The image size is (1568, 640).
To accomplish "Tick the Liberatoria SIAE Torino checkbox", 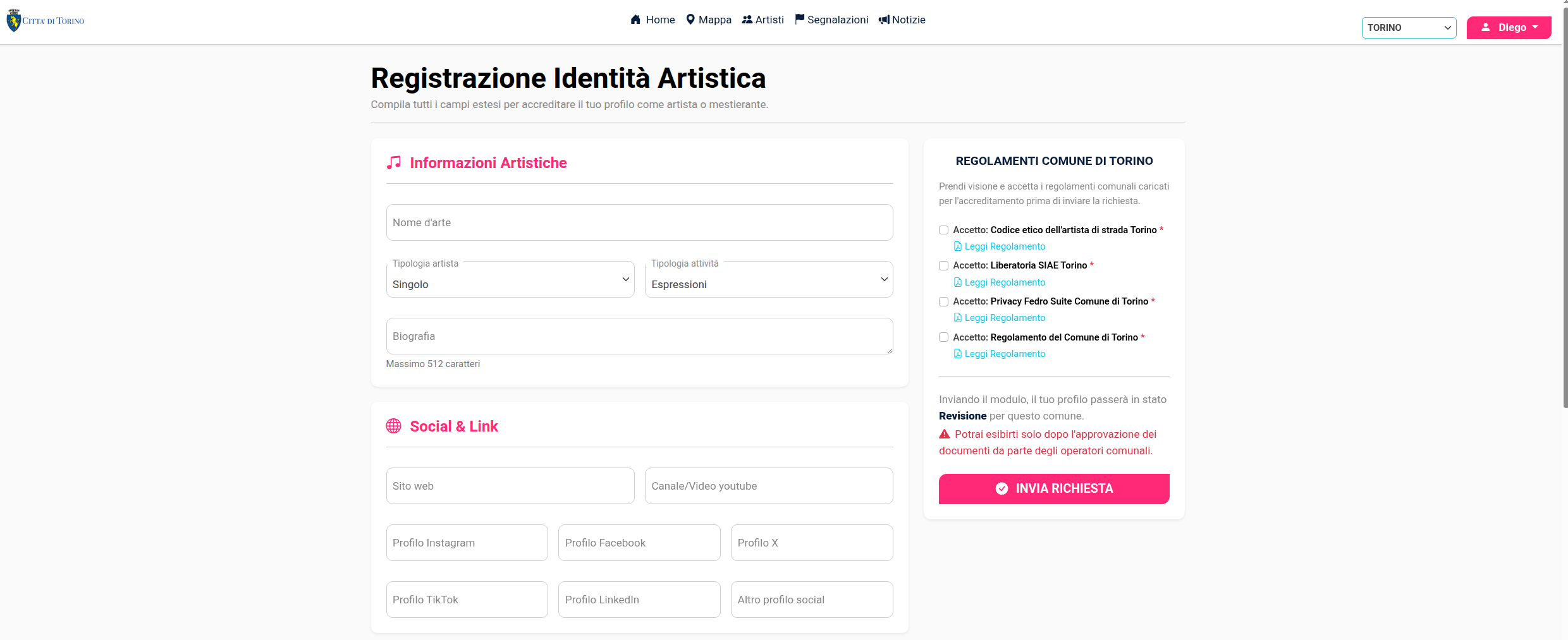I will point(943,265).
